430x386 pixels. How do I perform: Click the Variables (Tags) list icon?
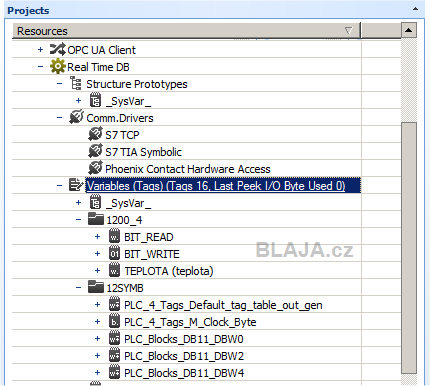tap(76, 185)
